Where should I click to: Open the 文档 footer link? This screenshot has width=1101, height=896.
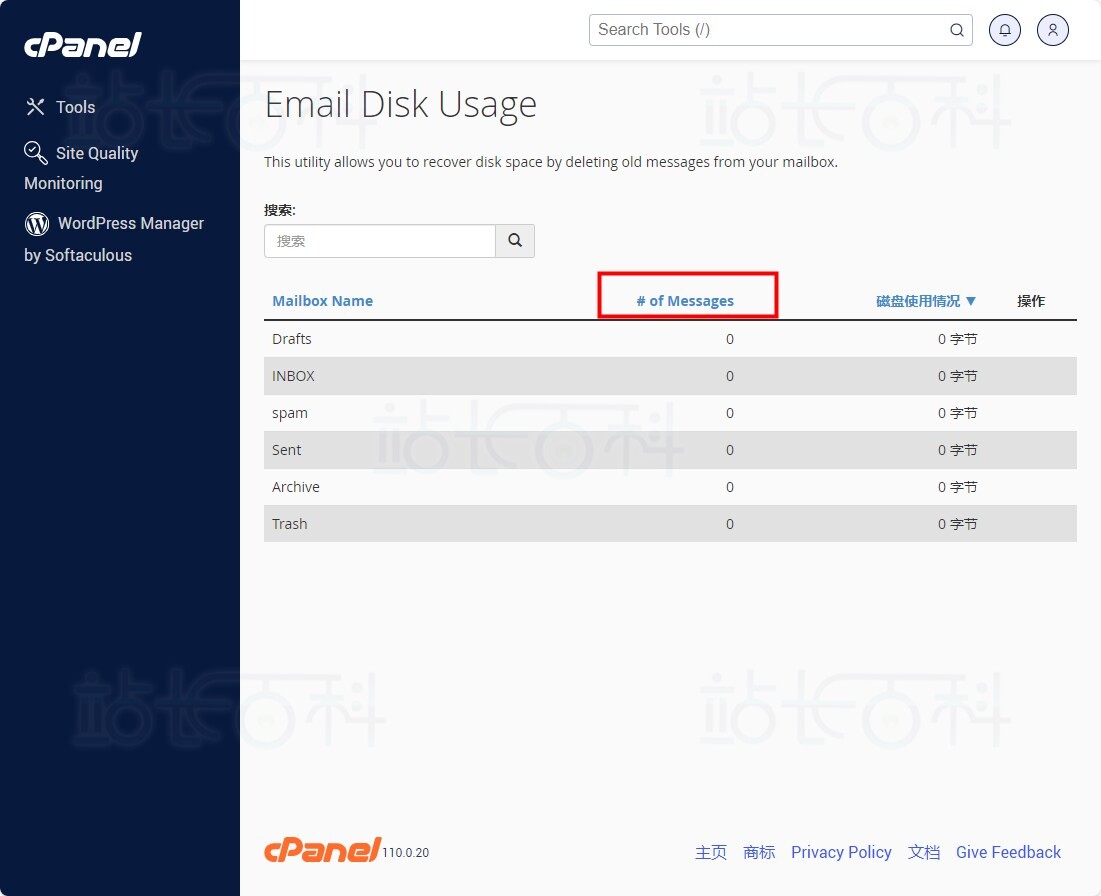pos(924,852)
